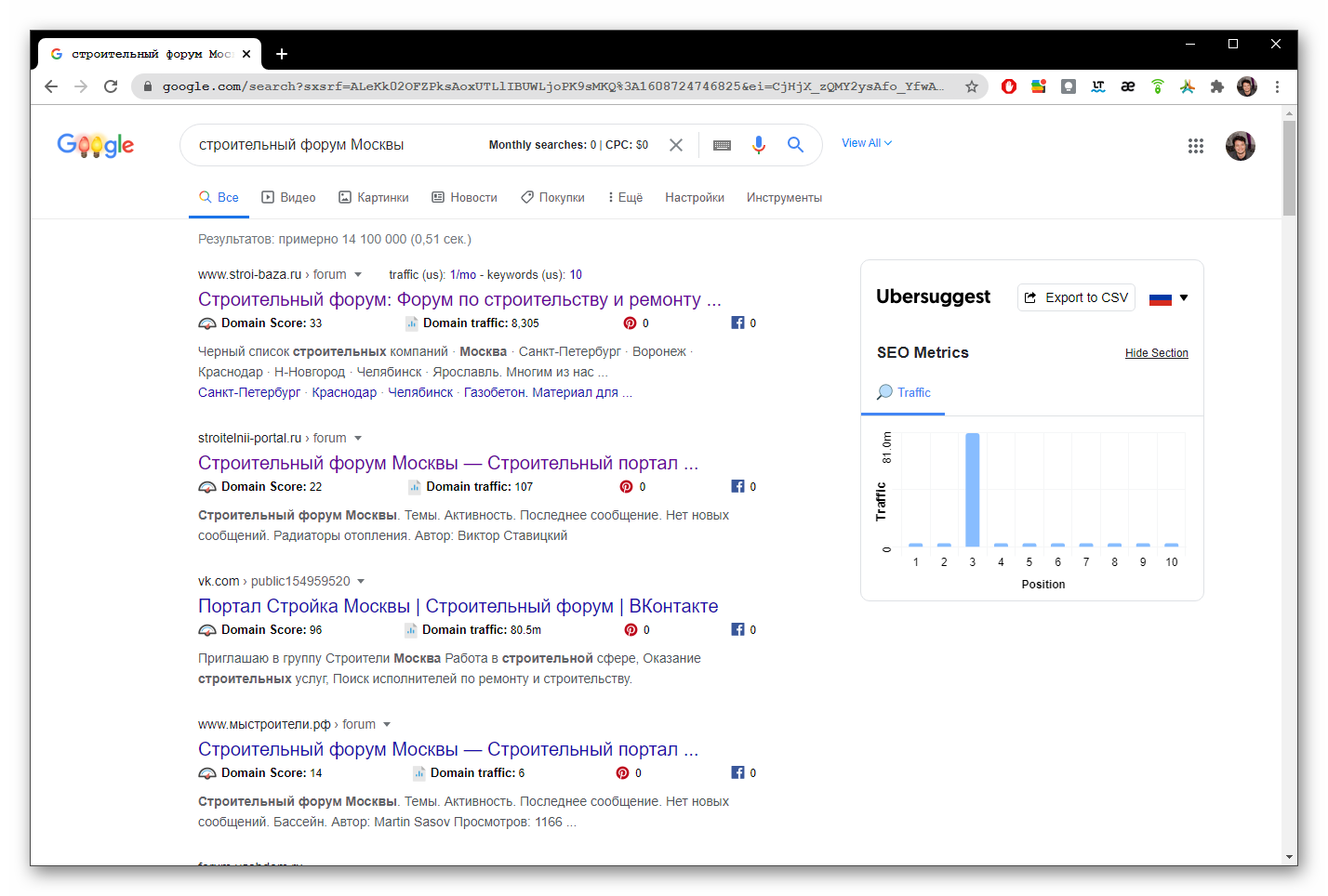
Task: Expand the View All dropdown
Action: [867, 143]
